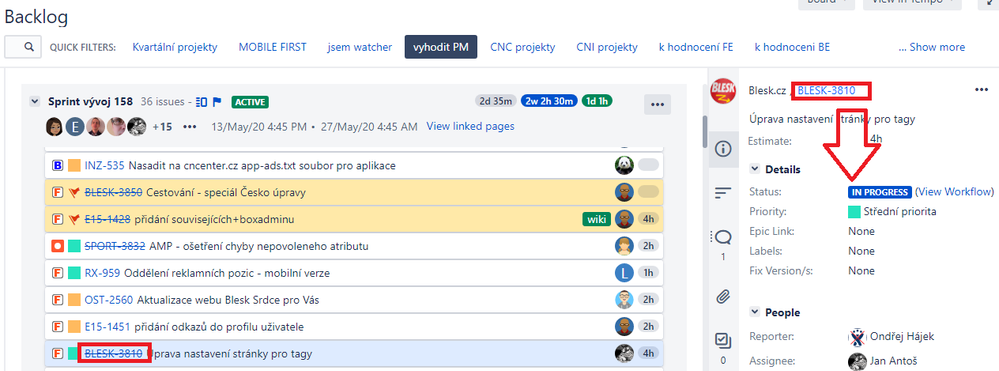999x371 pixels.
Task: Turn off the active vyhodit PM quick filter
Action: 441,47
